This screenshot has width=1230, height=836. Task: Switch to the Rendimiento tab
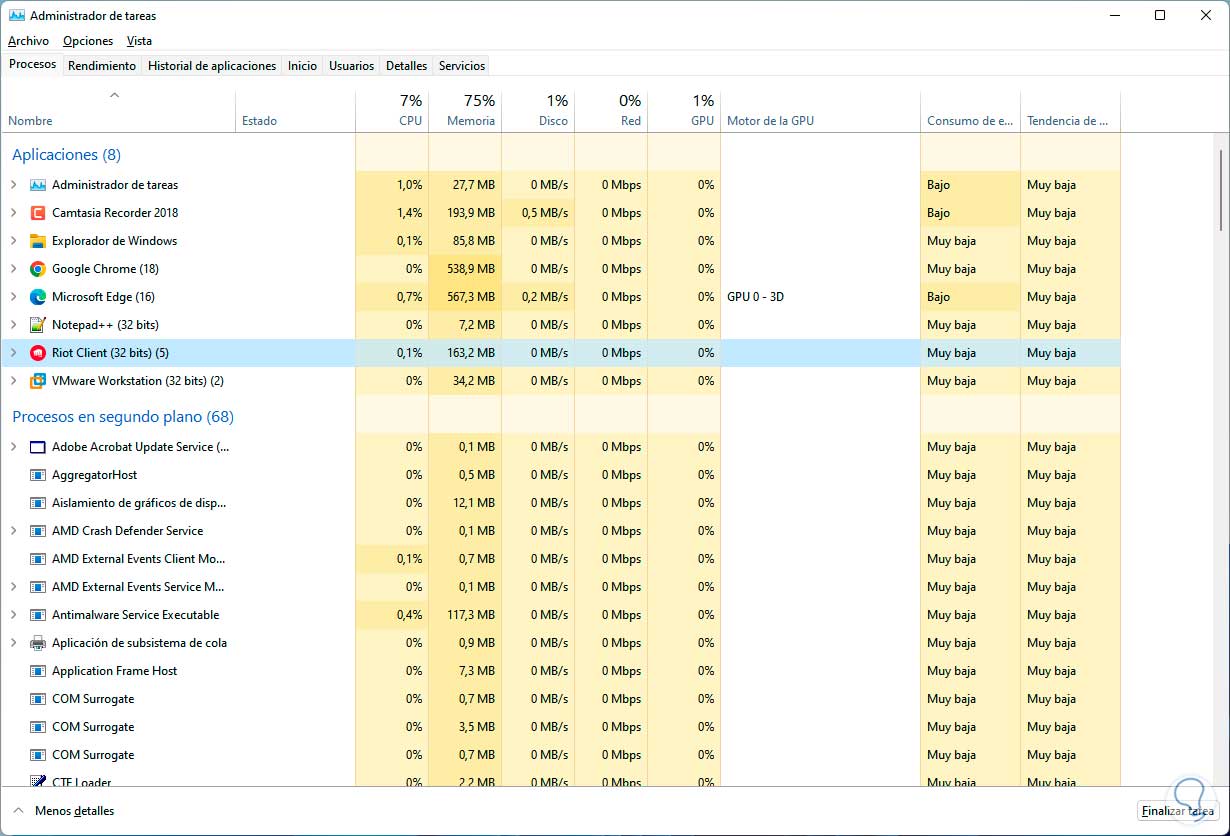point(102,66)
